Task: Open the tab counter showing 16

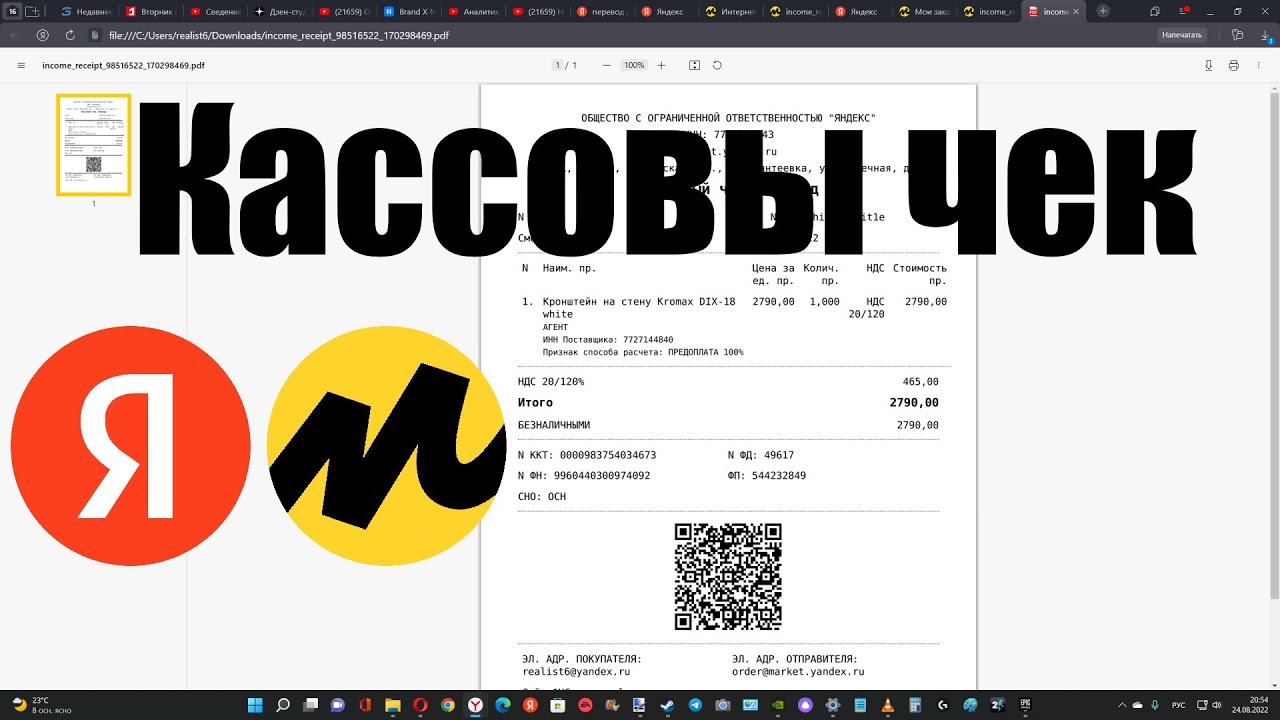Action: pos(12,11)
